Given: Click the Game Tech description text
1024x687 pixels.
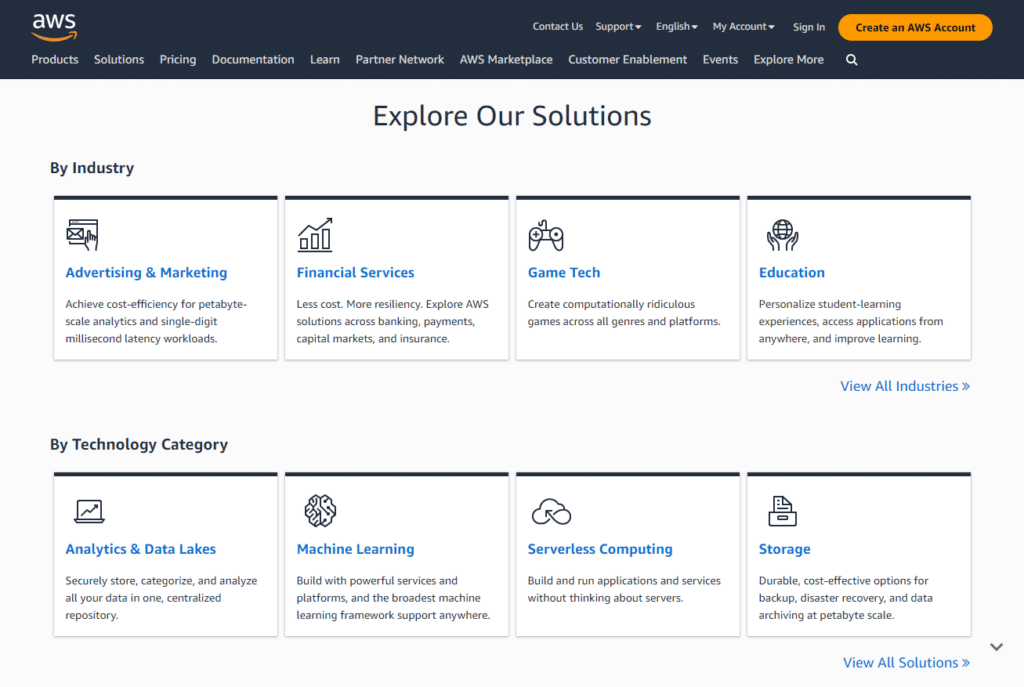Looking at the screenshot, I should coord(624,313).
